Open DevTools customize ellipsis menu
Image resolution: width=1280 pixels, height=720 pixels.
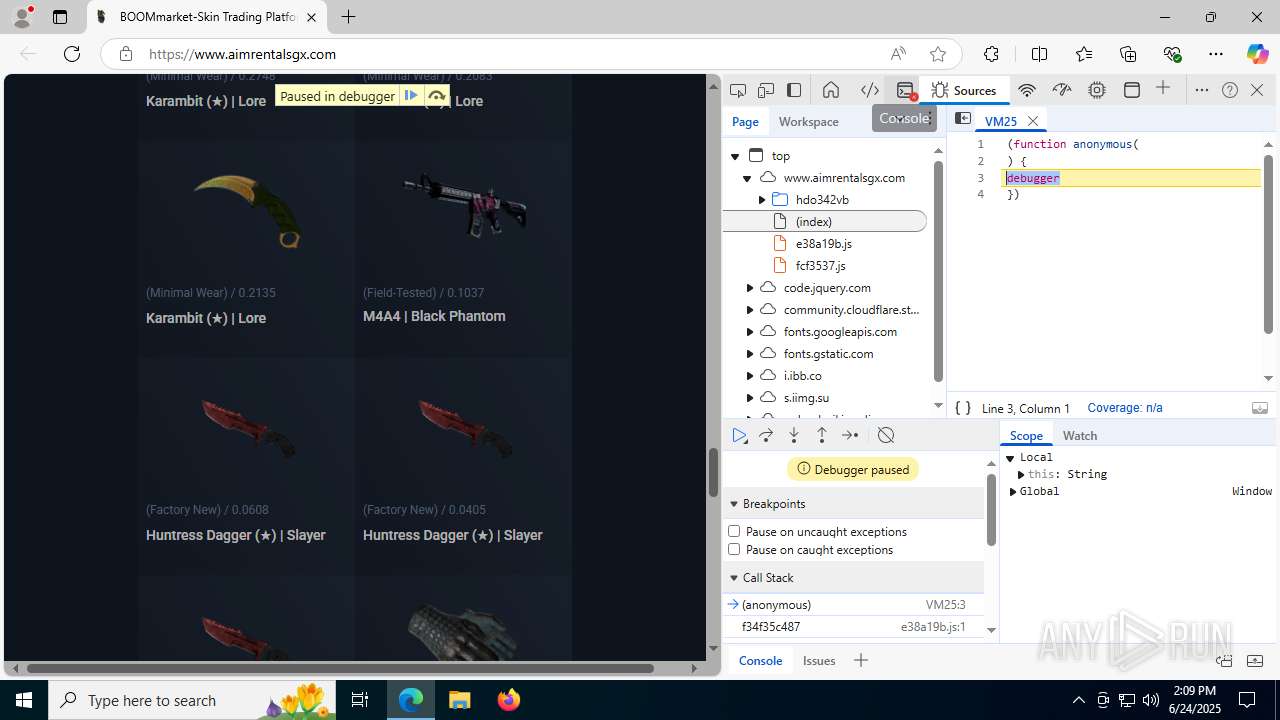(1202, 90)
